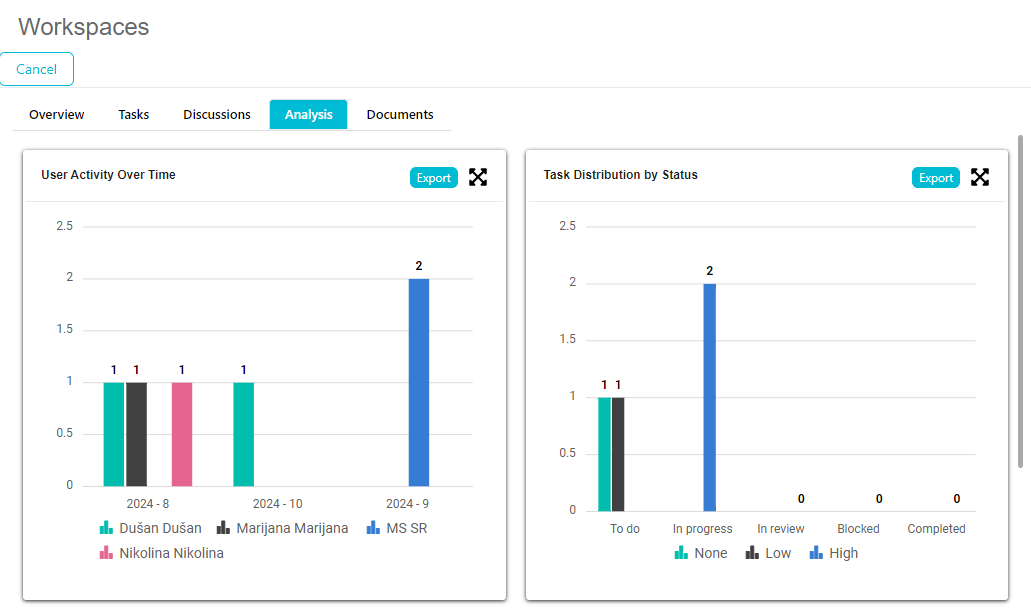This screenshot has height=608, width=1031.
Task: Expand the Task Distribution by Status chart fullscreen
Action: point(980,178)
